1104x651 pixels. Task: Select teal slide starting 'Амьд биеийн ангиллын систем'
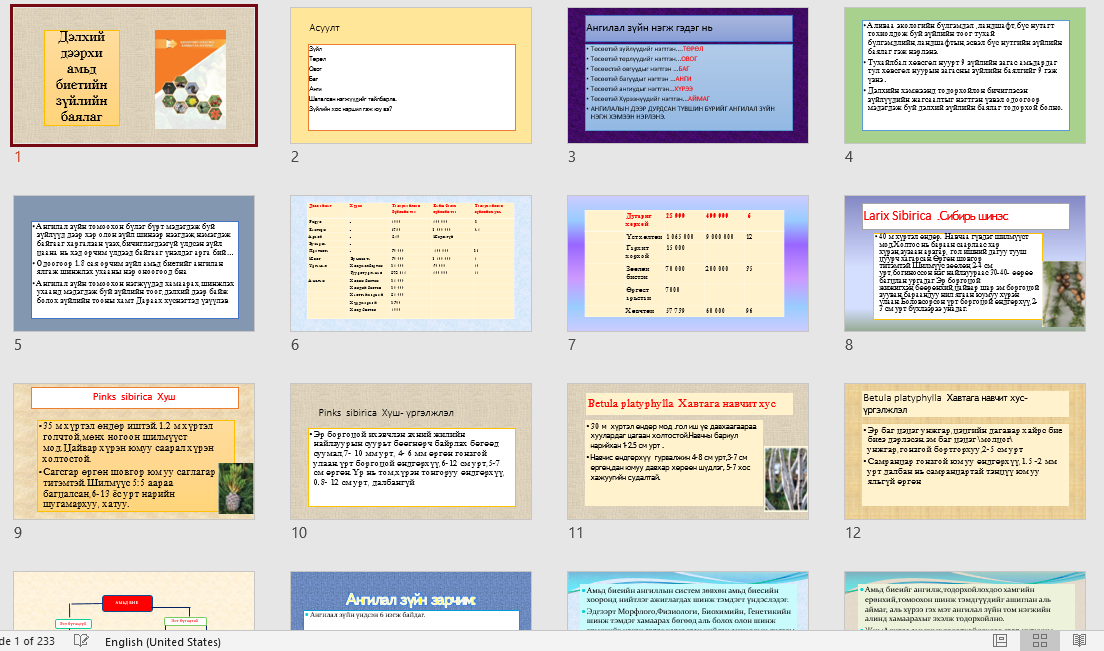tap(688, 601)
